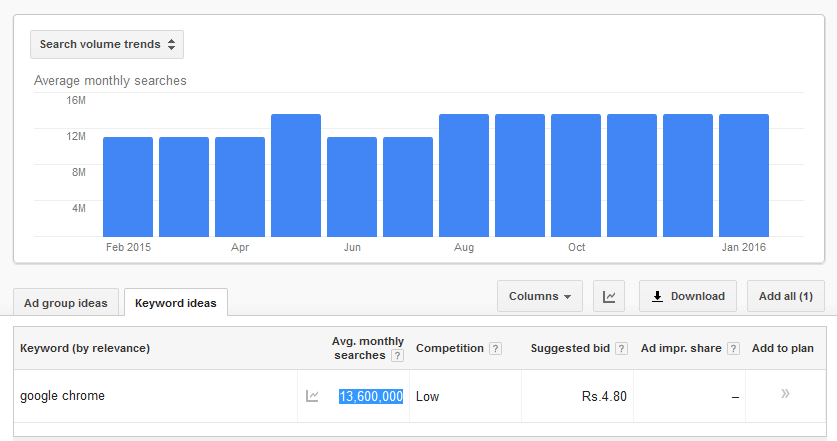Open the Suggested bid help icon
837x441 pixels.
[x=621, y=349]
